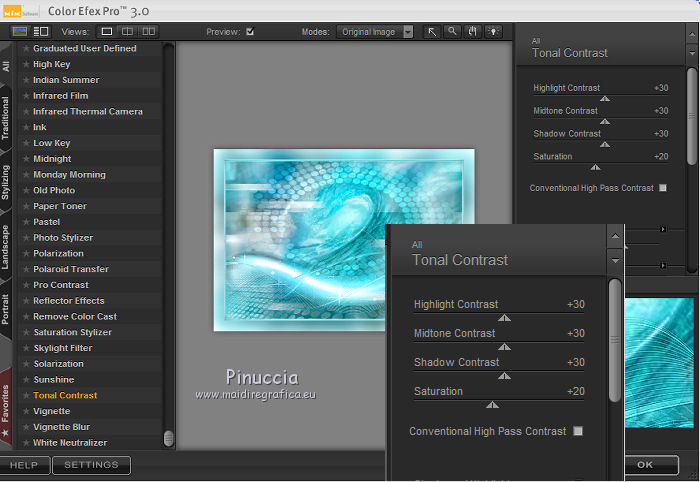Screen dimensions: 700x482
Task: Expand the lower collapsed section arrow below settings
Action: point(663,266)
